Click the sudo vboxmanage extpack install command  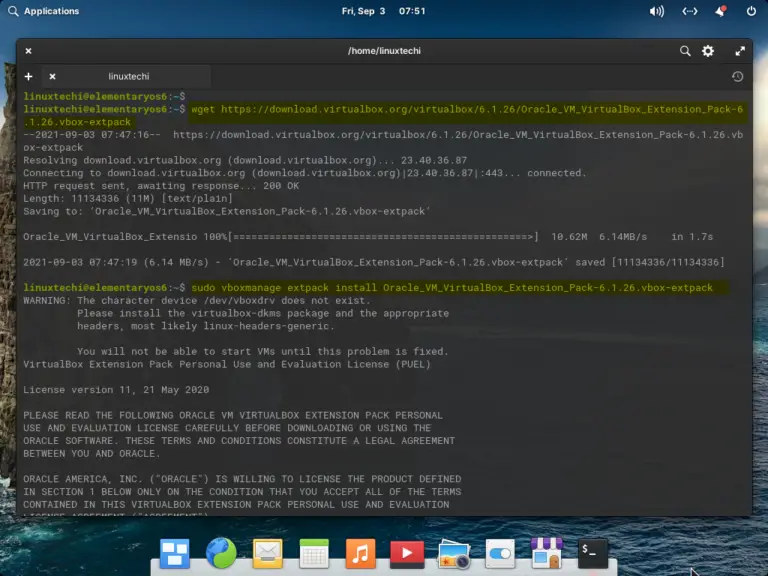pos(452,288)
